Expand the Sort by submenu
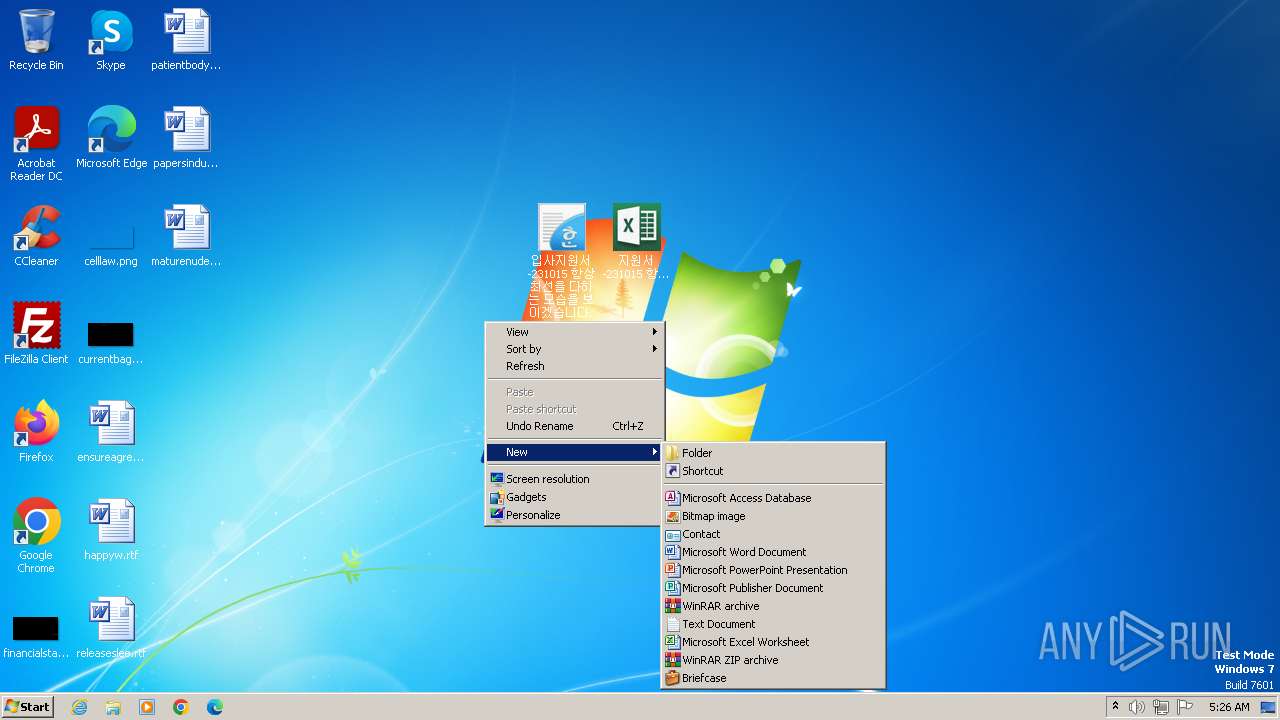Viewport: 1280px width, 720px height. point(574,349)
